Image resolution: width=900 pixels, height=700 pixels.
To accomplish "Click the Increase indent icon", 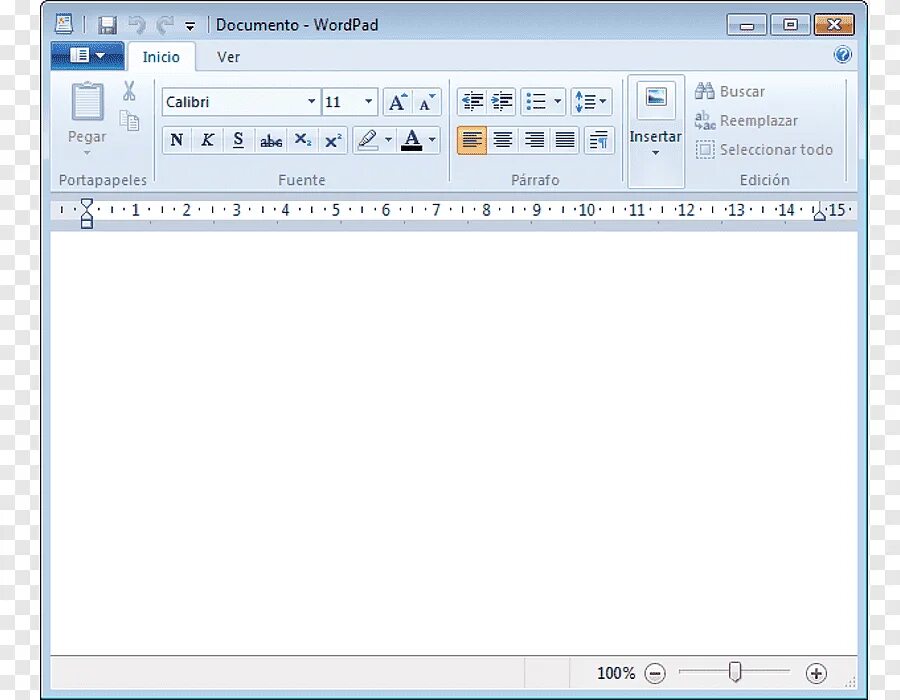I will click(502, 102).
